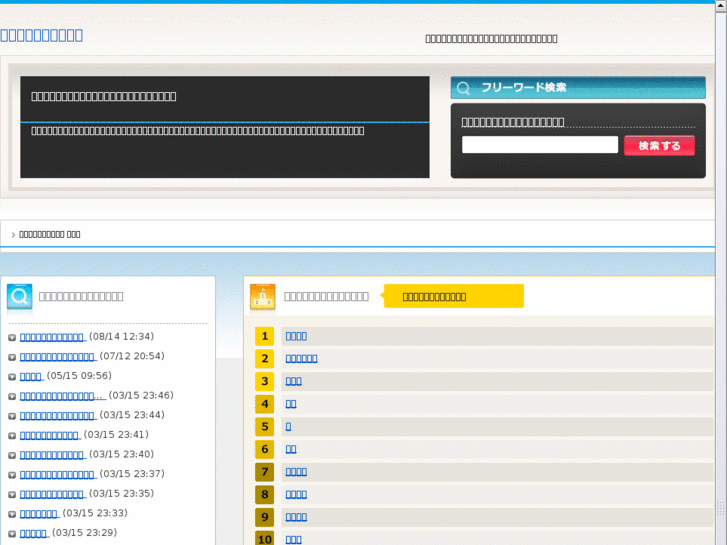Open the link in ranking row 5
The width and height of the screenshot is (727, 545).
(289, 426)
